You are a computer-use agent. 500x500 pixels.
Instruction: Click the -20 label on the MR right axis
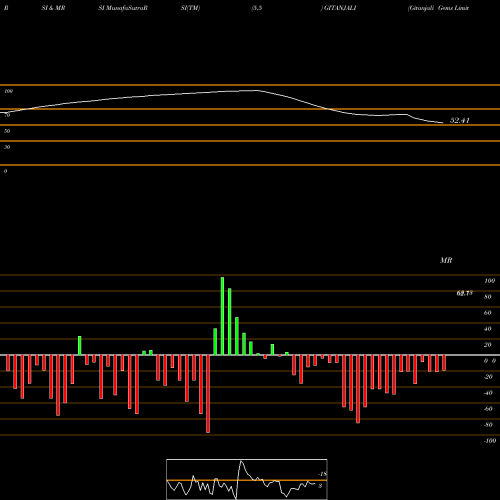pyautogui.click(x=488, y=377)
